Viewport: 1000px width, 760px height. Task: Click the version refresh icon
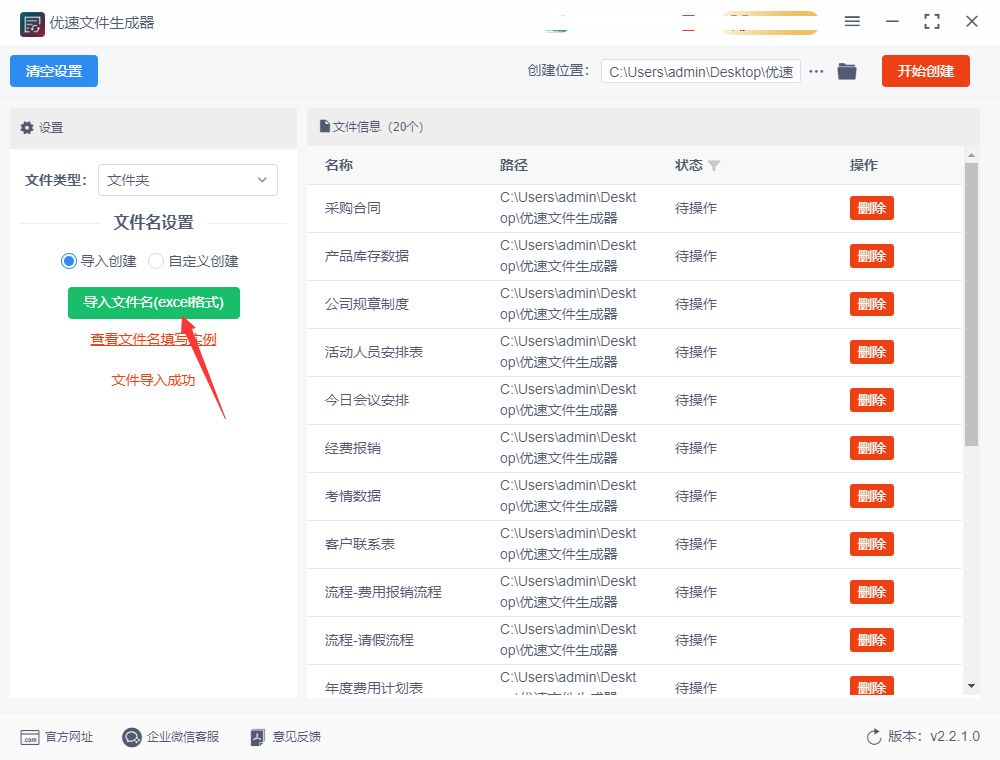[874, 737]
